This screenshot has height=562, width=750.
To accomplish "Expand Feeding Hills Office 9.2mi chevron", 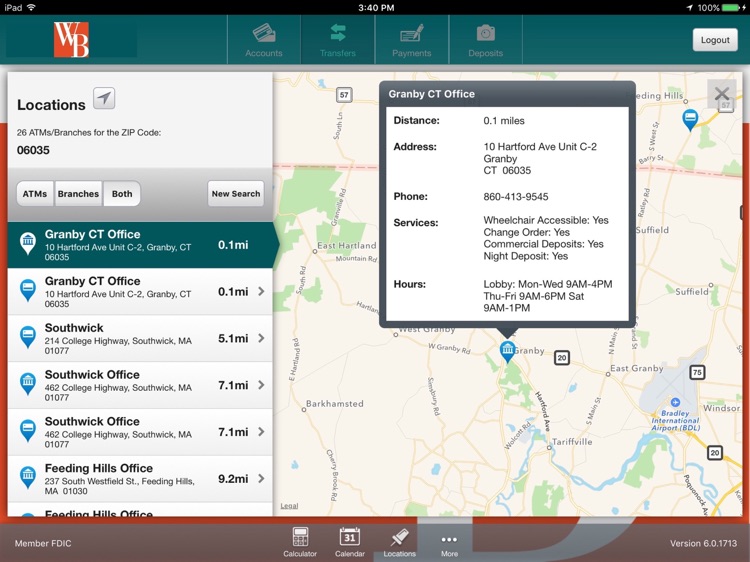I will click(x=261, y=478).
